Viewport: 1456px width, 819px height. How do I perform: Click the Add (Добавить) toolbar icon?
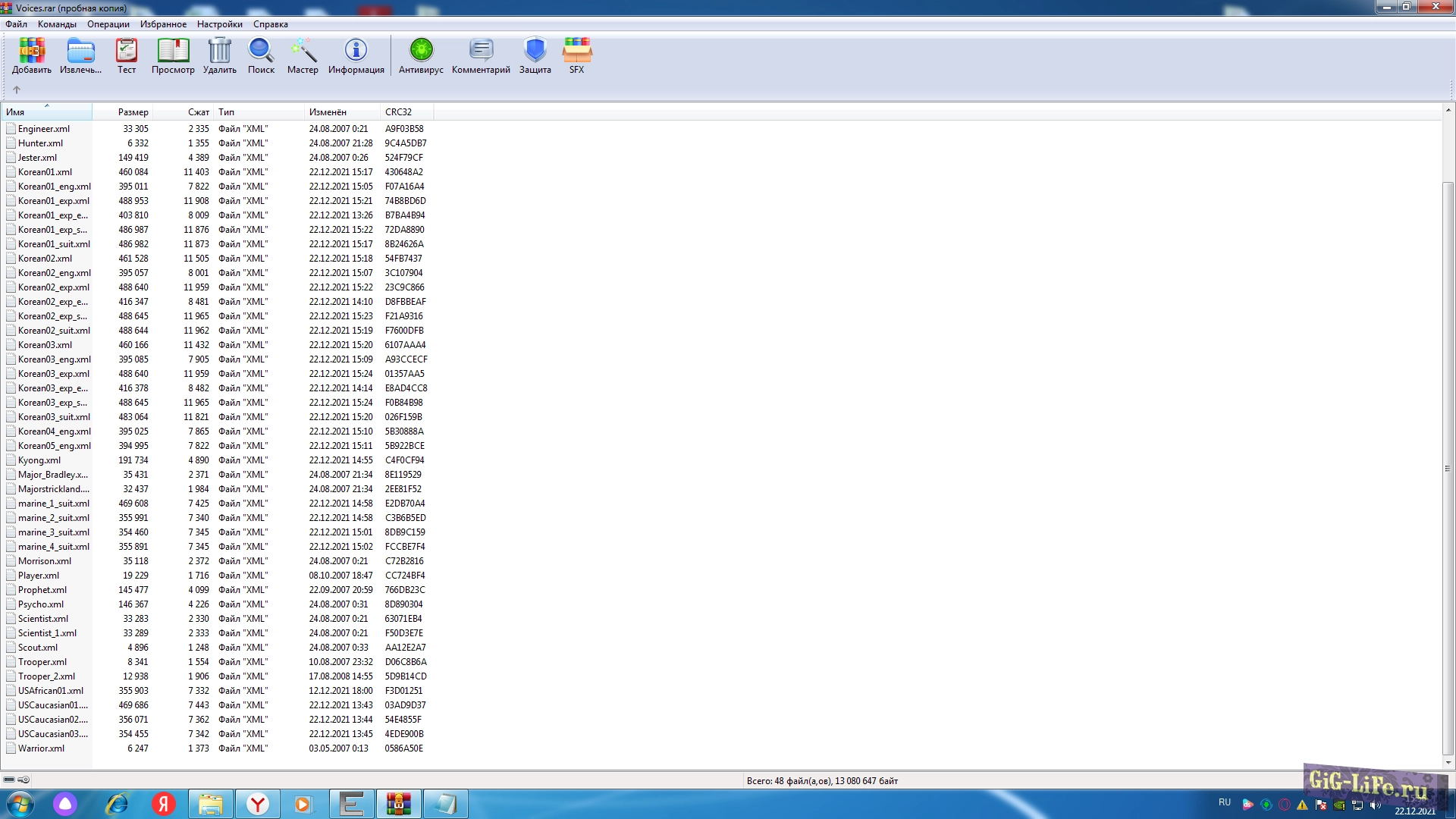[x=32, y=56]
